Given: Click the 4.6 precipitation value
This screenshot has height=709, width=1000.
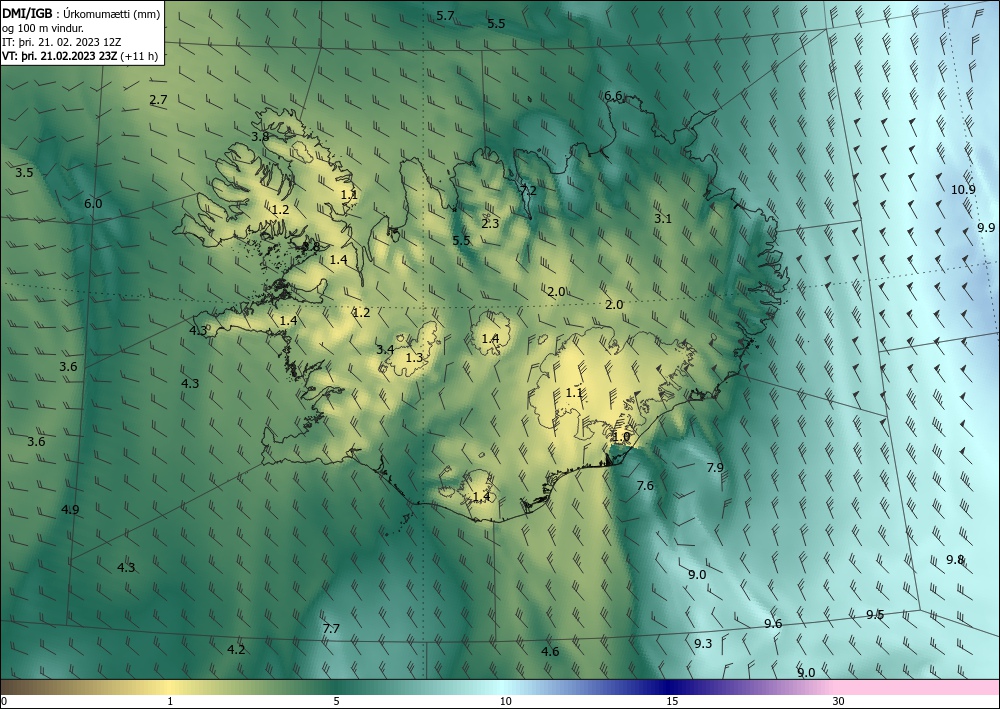Looking at the screenshot, I should pyautogui.click(x=550, y=651).
